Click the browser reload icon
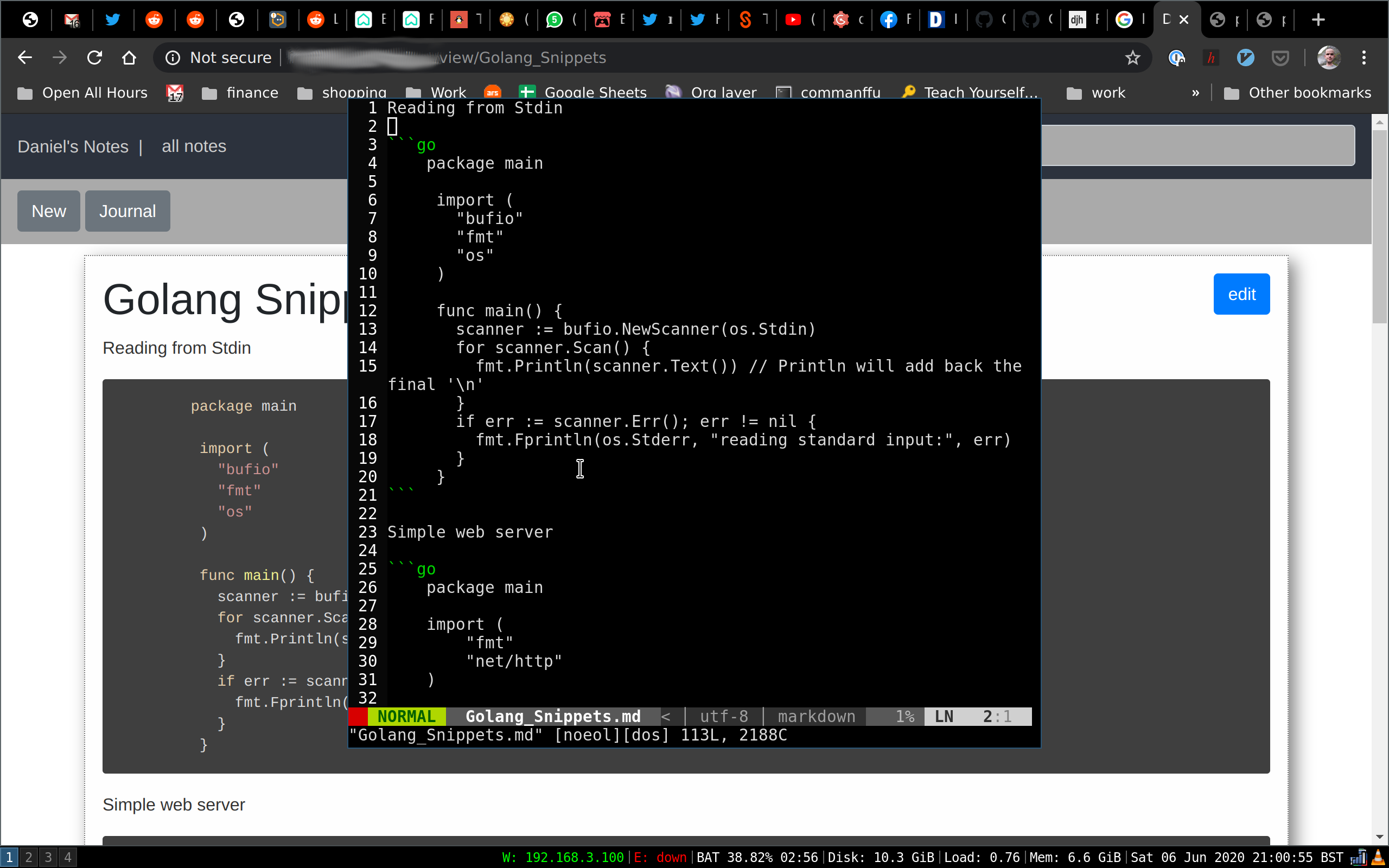 94,58
